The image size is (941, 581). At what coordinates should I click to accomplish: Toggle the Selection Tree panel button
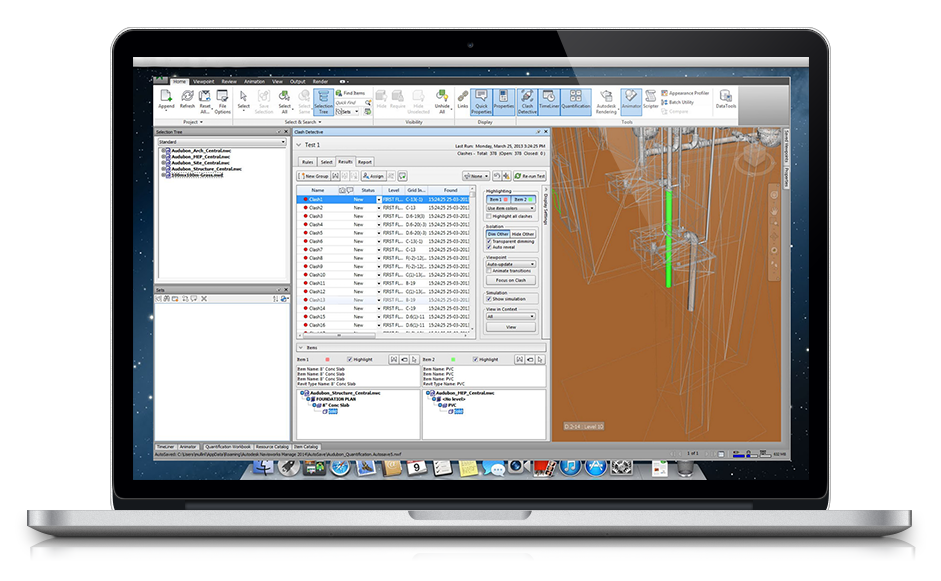323,102
